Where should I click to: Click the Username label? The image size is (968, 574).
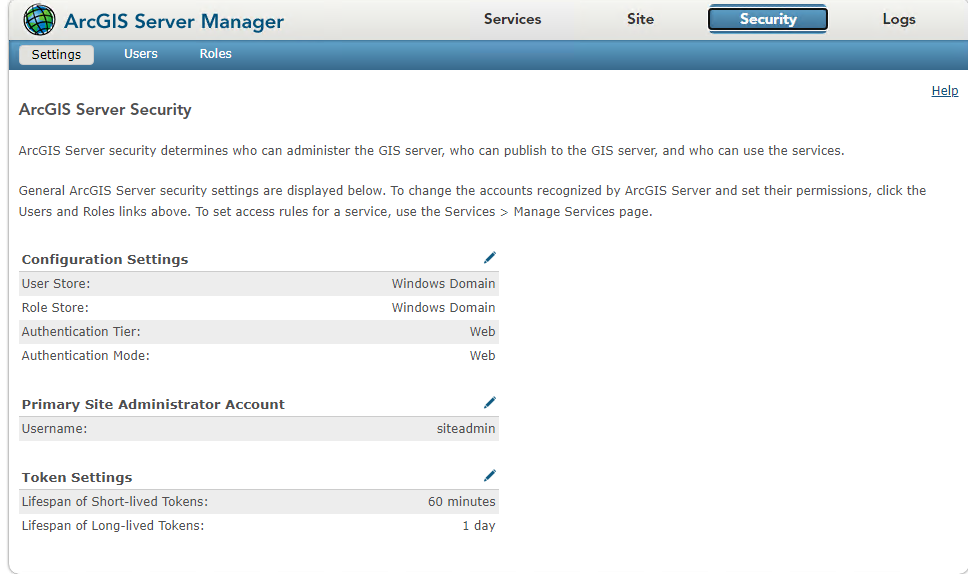[x=54, y=428]
